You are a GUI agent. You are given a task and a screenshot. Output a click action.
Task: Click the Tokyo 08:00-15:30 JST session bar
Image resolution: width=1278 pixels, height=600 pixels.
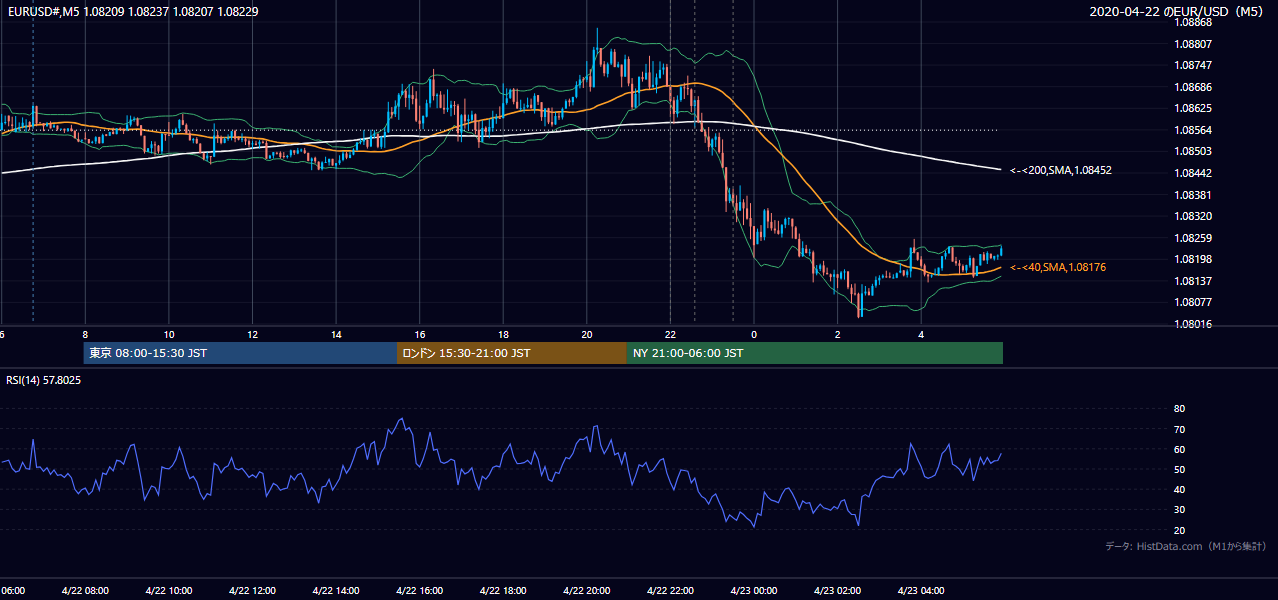click(x=240, y=353)
